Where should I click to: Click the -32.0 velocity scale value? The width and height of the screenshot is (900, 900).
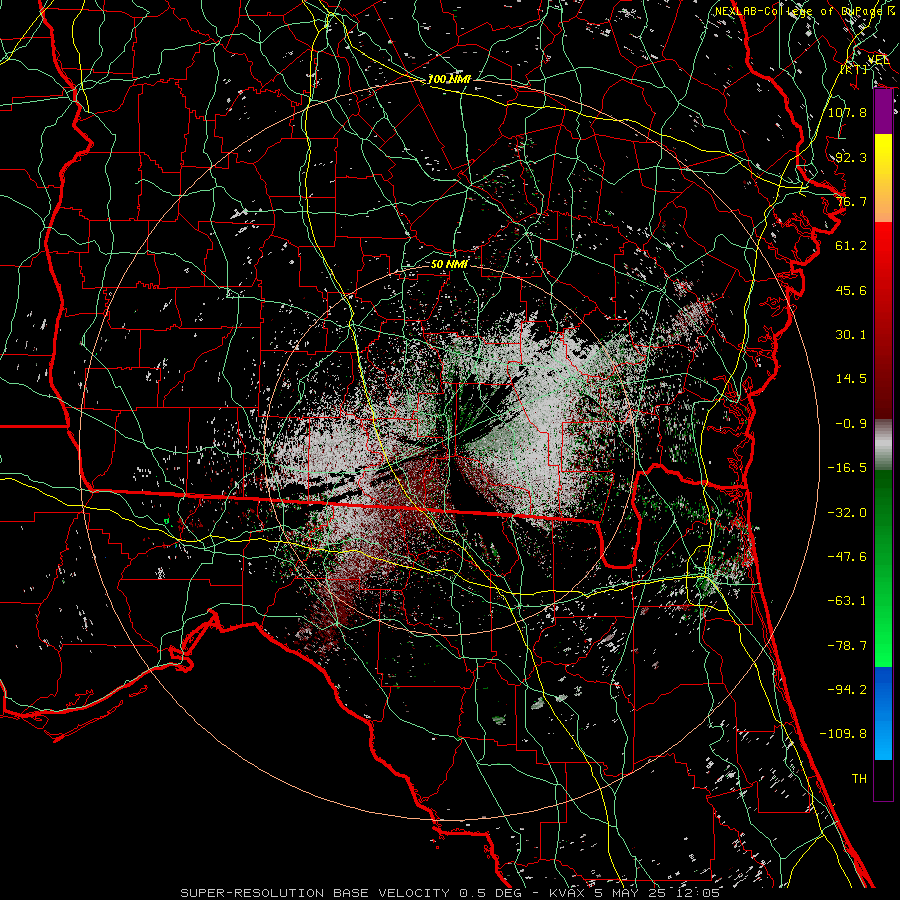point(847,512)
